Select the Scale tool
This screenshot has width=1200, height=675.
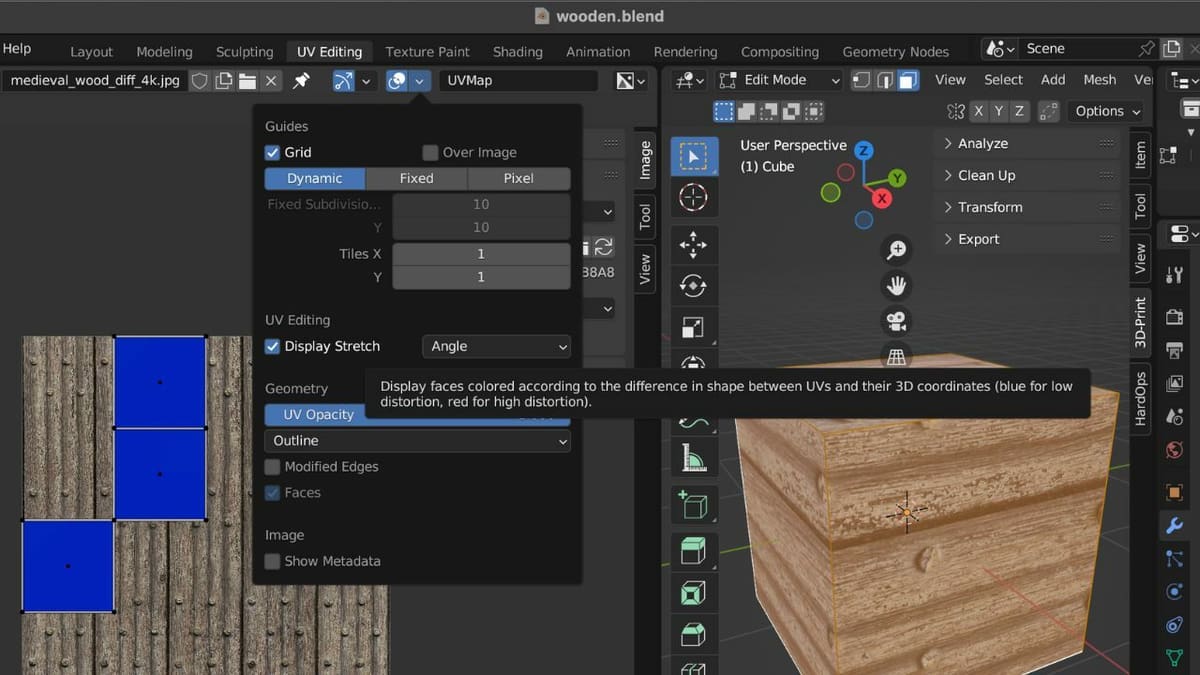693,327
